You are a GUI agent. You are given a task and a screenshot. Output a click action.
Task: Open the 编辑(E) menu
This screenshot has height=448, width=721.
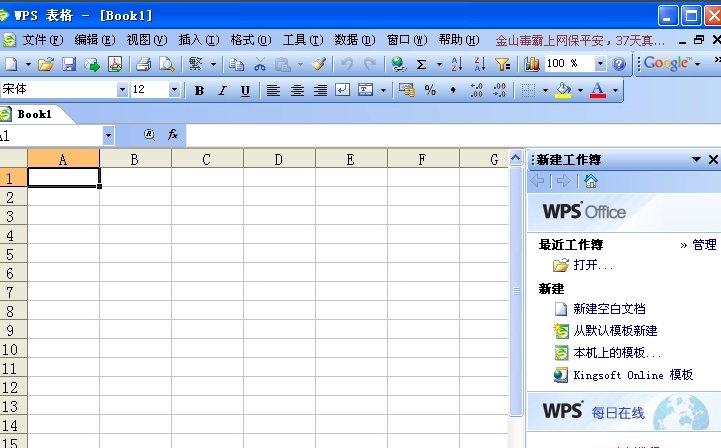coord(95,40)
